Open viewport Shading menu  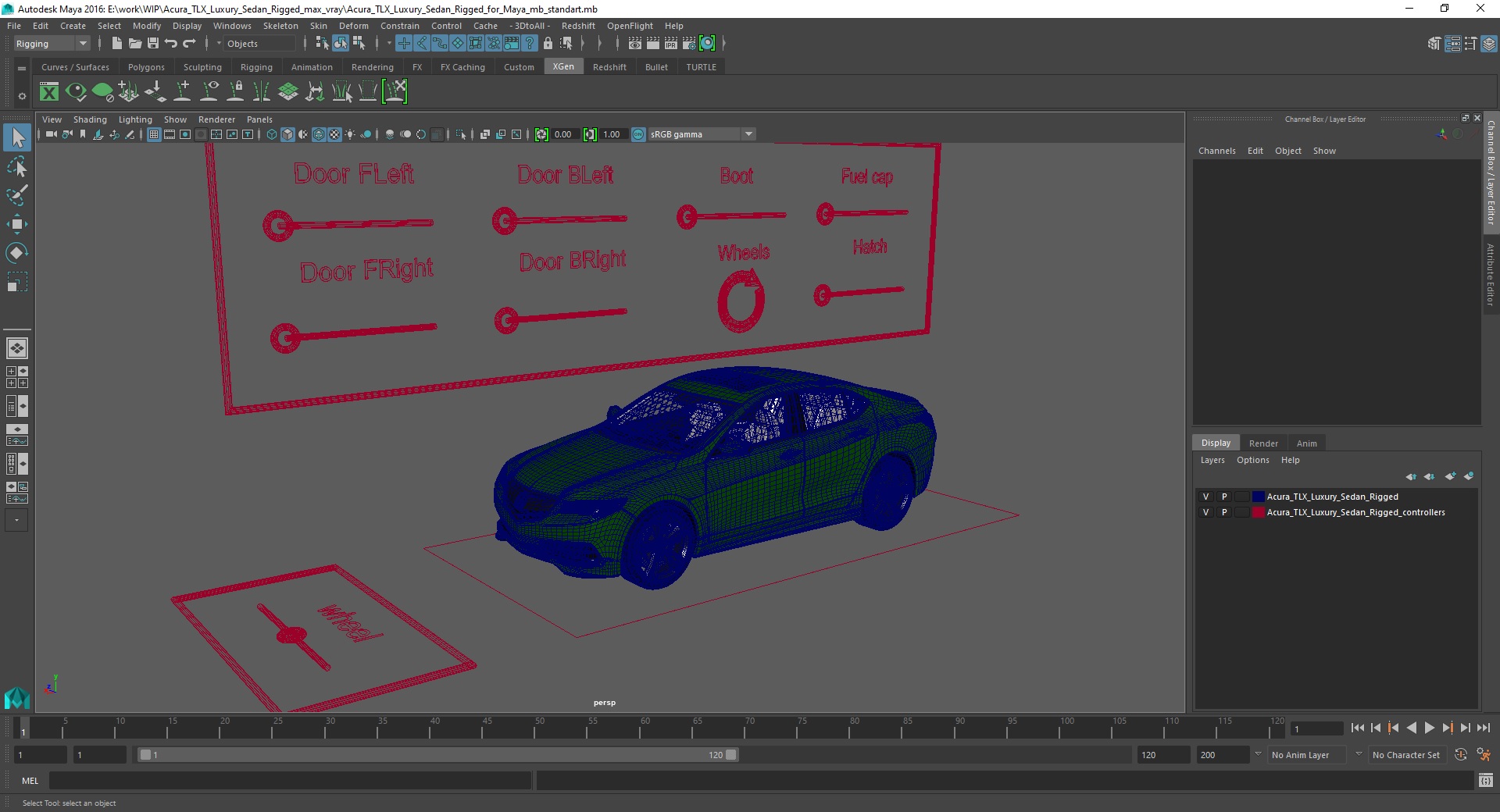[x=90, y=119]
